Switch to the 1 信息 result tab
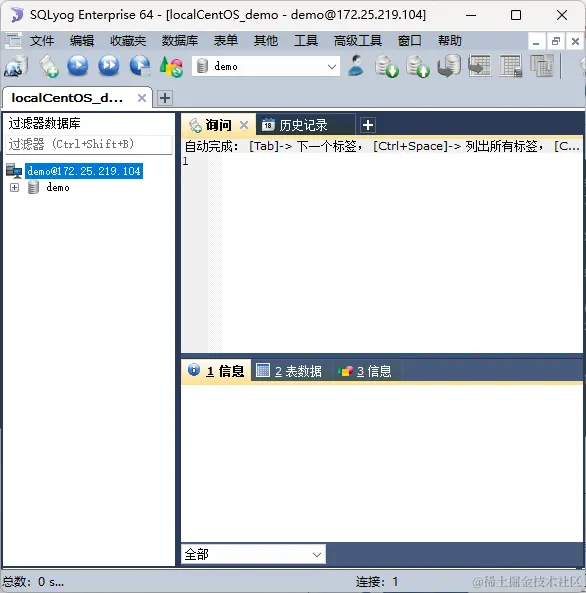The image size is (586, 593). coord(216,371)
